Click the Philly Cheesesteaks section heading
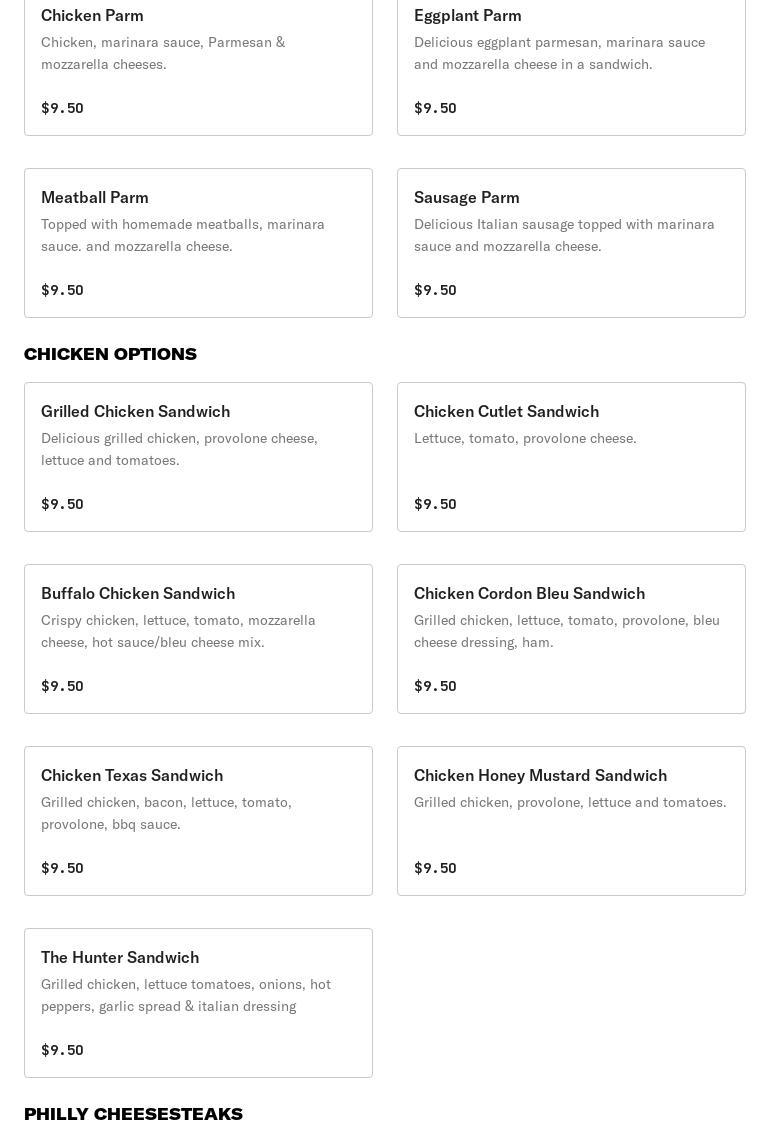770x1128 pixels. [133, 1114]
